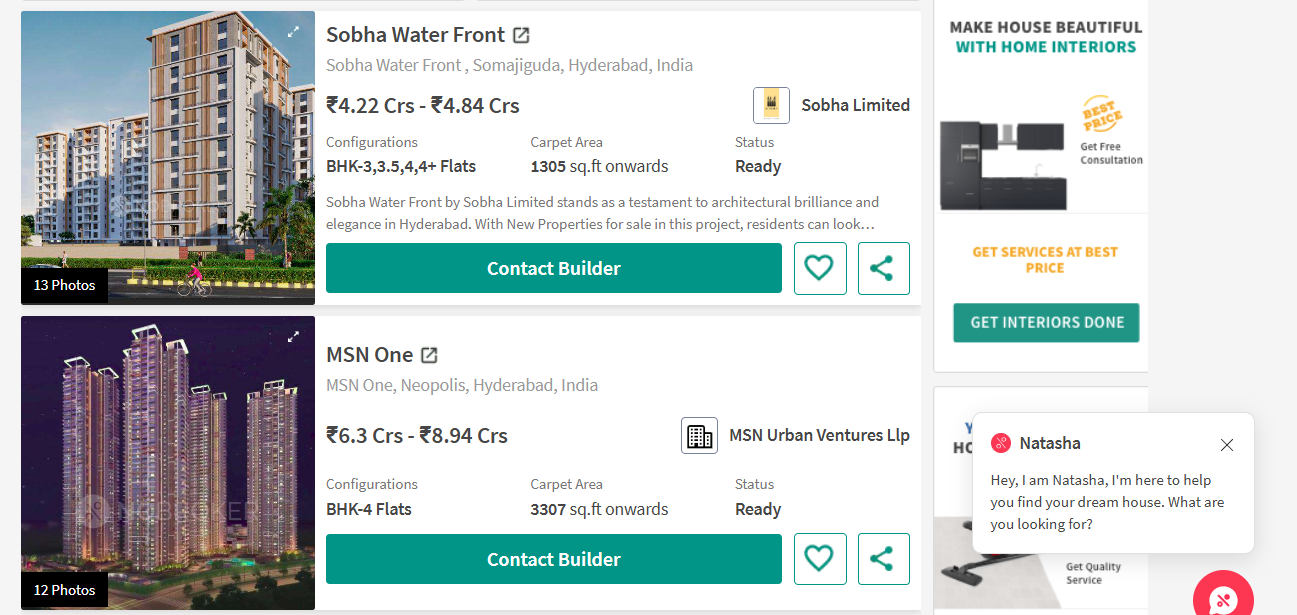Click the MSN Urban Ventures building icon
The width and height of the screenshot is (1297, 615).
coord(699,436)
